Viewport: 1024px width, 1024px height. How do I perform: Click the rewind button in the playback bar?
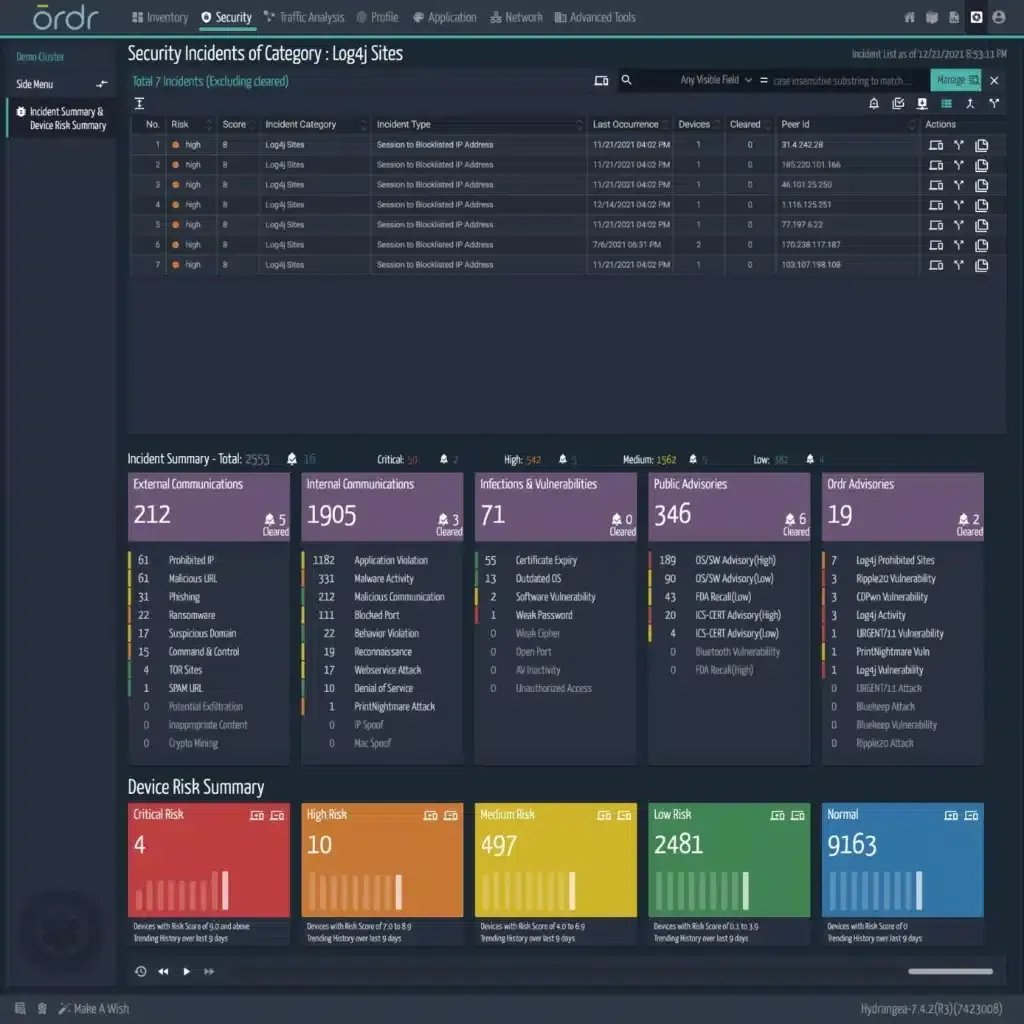[163, 971]
